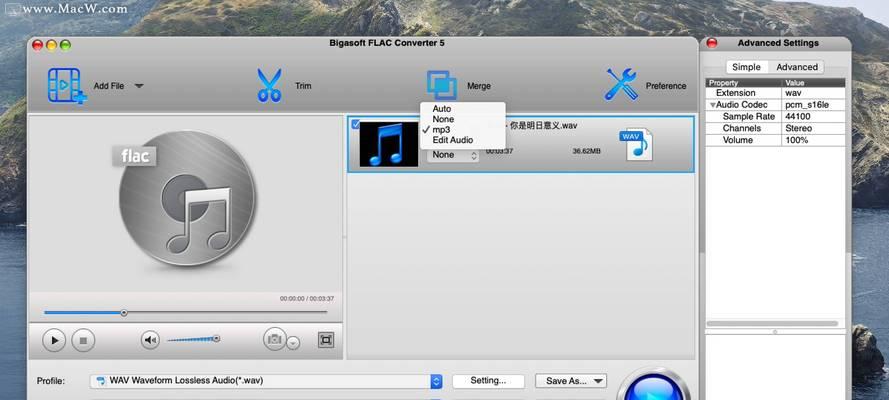Click the Setting... button
The height and width of the screenshot is (400, 889).
488,381
